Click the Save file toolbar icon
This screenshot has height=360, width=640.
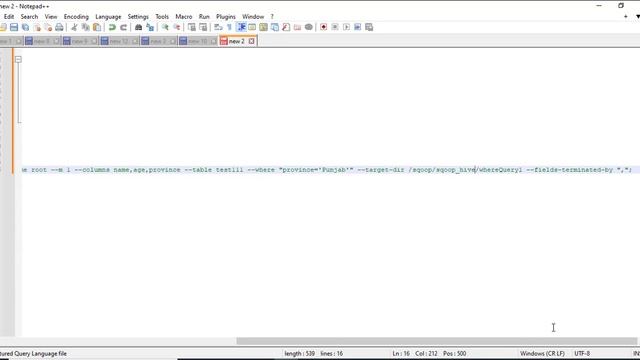[14, 27]
